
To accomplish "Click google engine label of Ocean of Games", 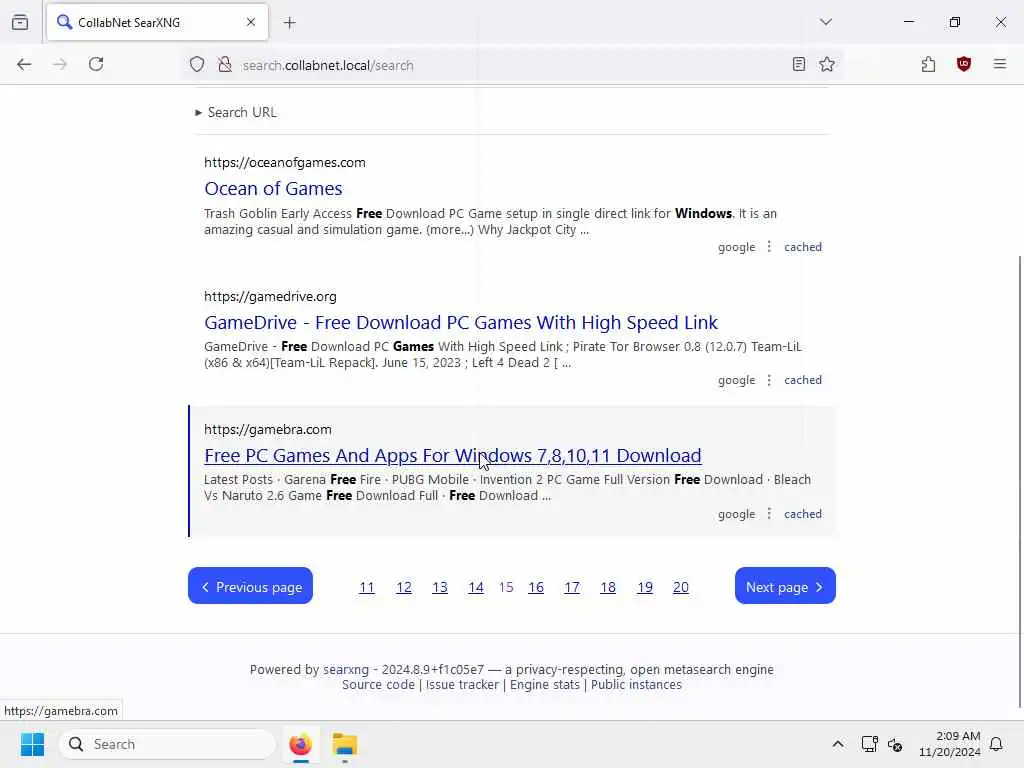I will click(x=737, y=247).
